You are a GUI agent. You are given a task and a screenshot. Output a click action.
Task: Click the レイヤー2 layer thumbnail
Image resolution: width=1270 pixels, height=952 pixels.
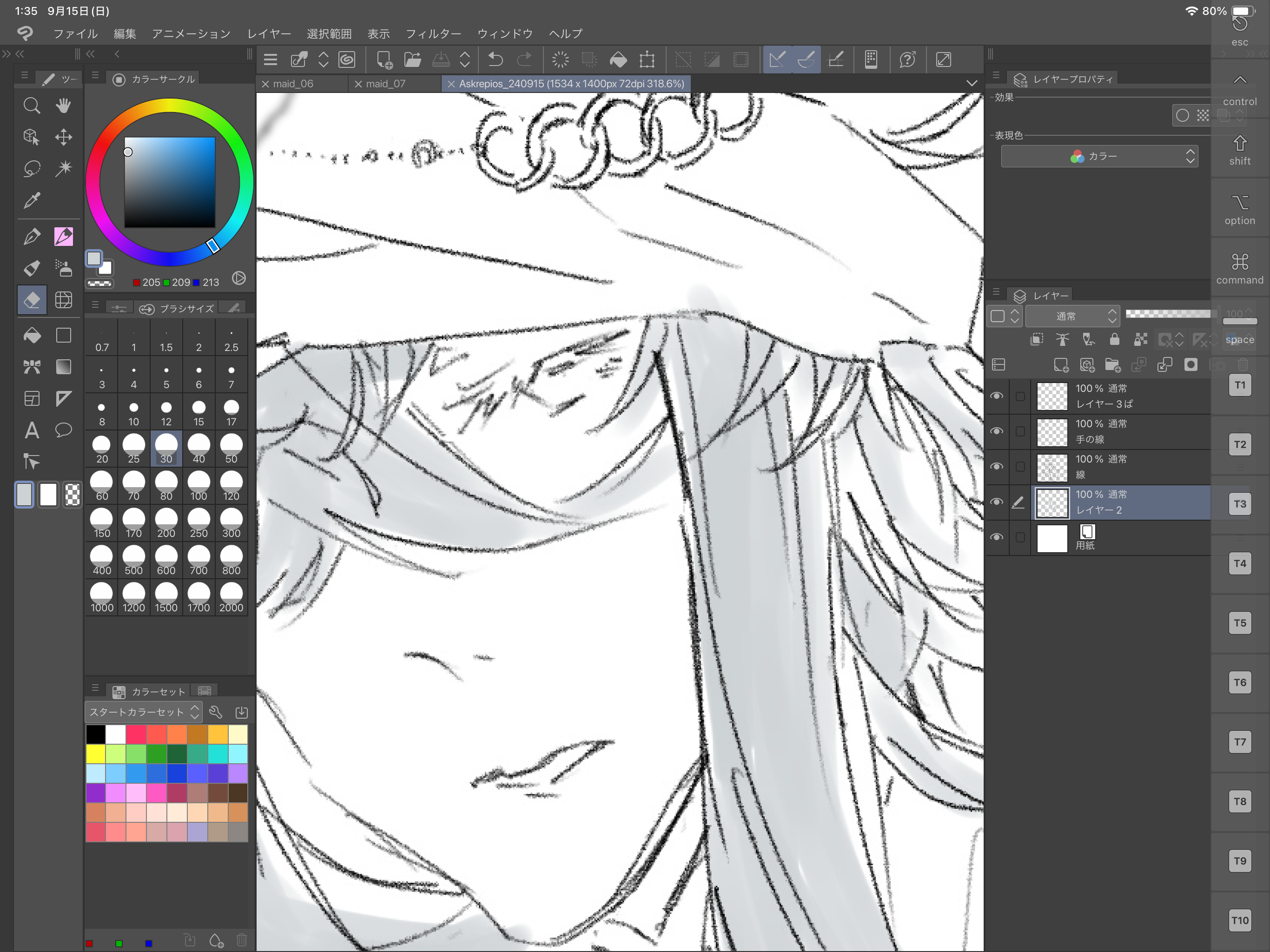1052,502
